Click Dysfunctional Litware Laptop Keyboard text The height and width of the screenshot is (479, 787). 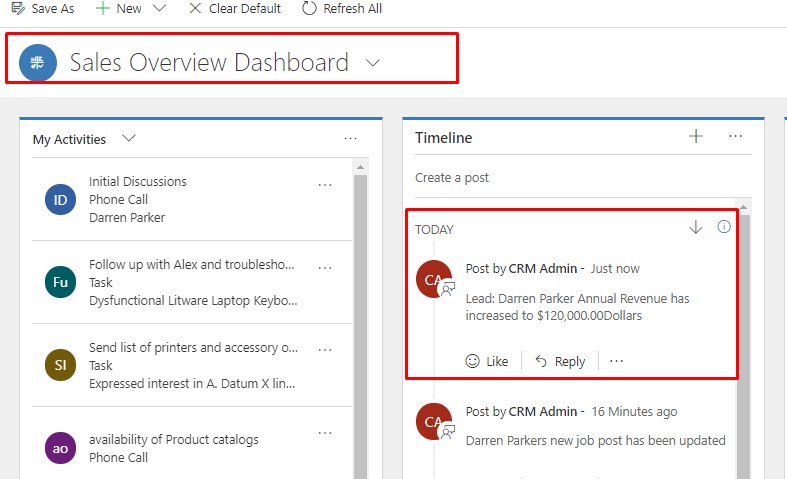pyautogui.click(x=193, y=300)
